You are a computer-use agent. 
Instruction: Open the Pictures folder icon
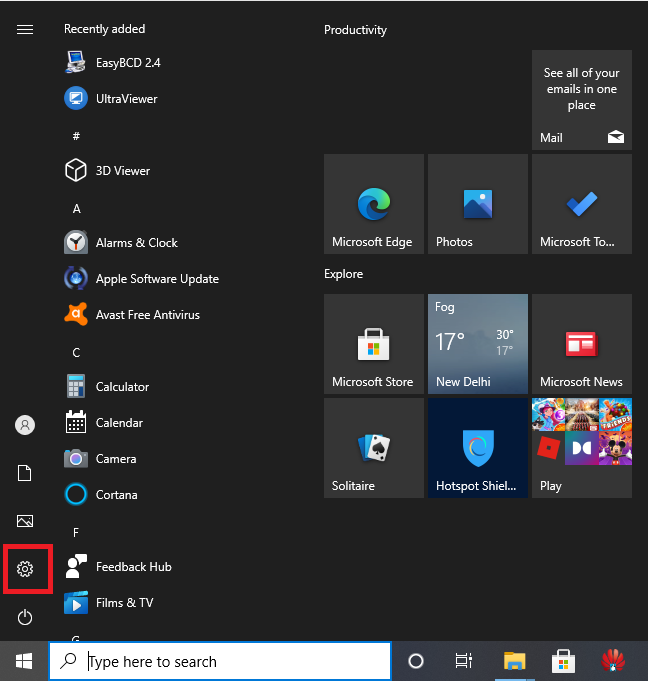(x=25, y=521)
